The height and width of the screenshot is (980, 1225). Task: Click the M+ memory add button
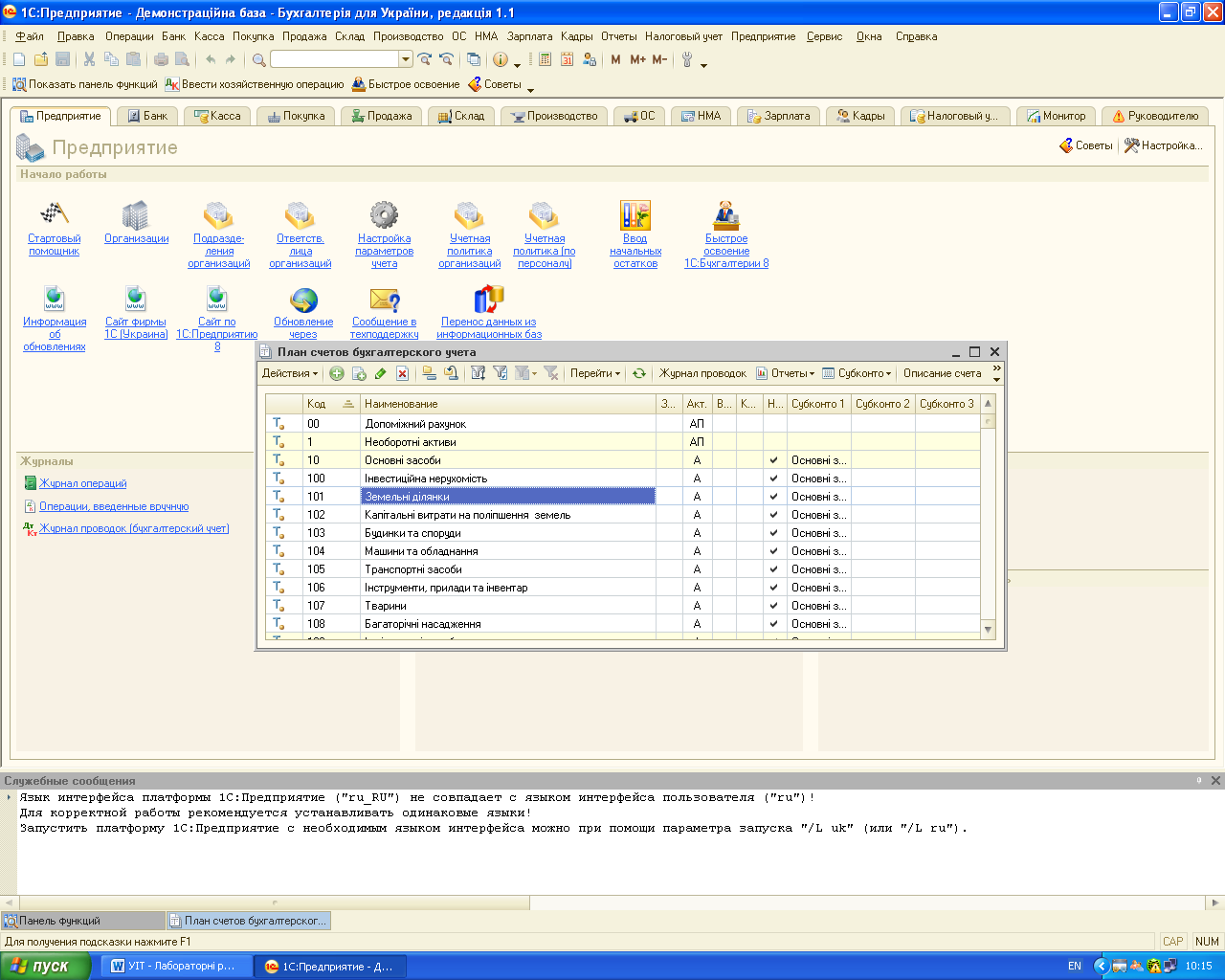(638, 59)
